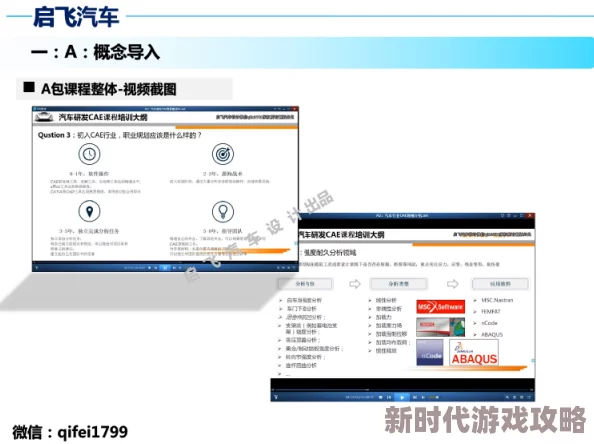
Task: Click play button in right video player
Action: (402, 397)
